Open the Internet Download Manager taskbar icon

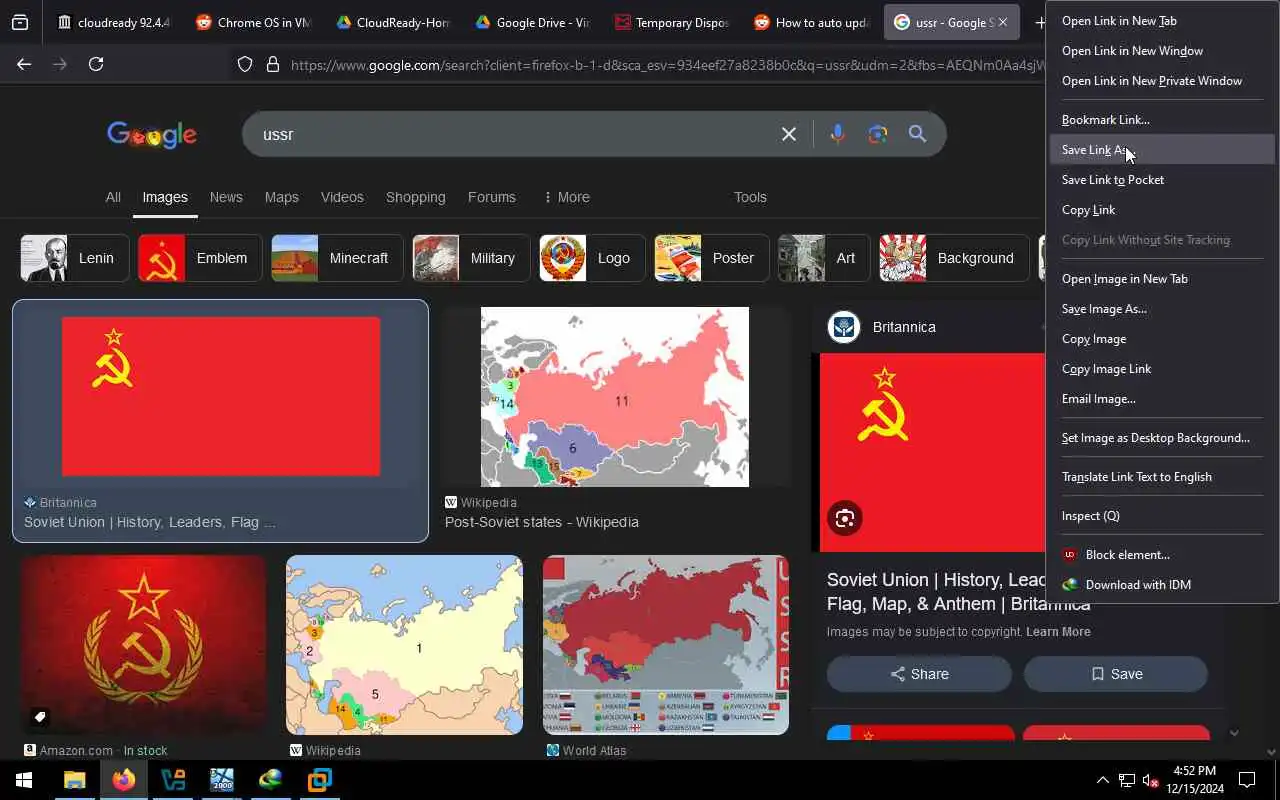271,780
